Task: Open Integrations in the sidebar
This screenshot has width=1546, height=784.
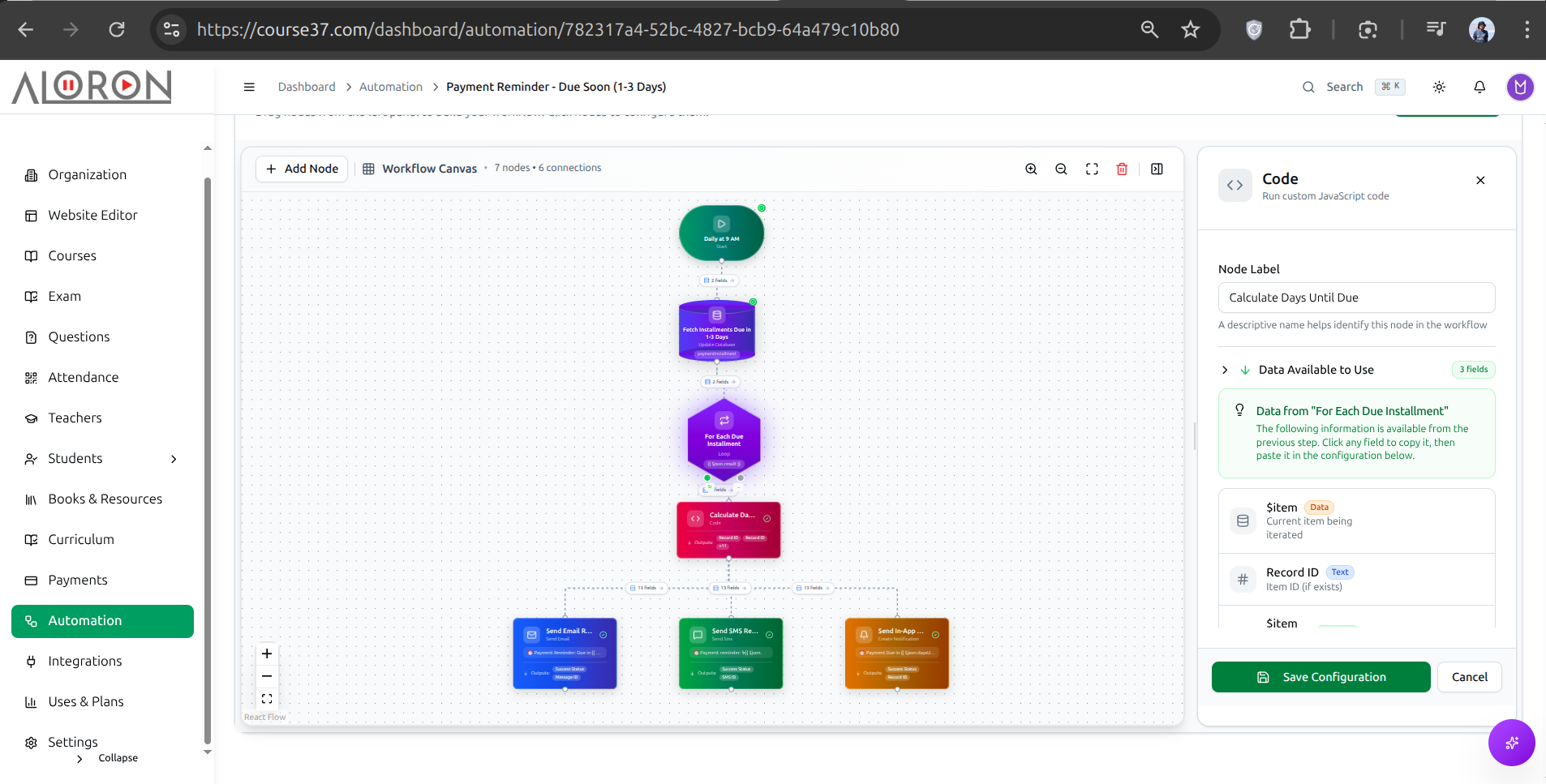Action: pos(85,661)
